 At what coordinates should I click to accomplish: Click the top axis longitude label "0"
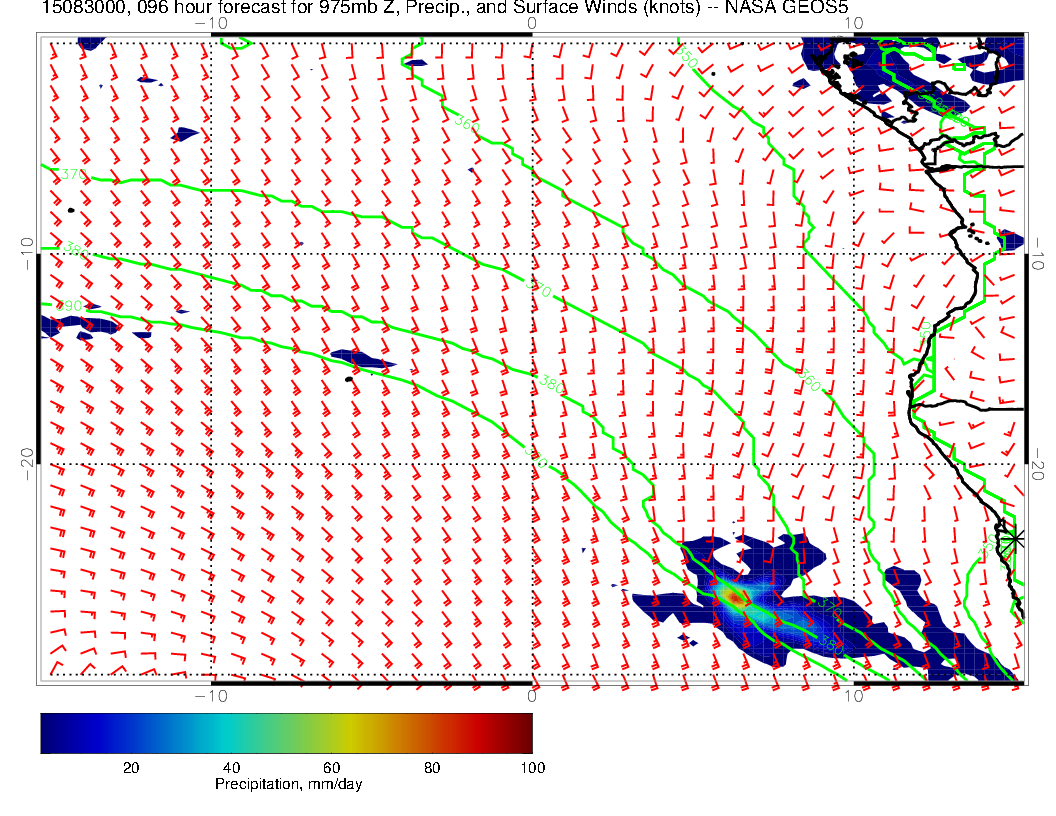pyautogui.click(x=532, y=24)
